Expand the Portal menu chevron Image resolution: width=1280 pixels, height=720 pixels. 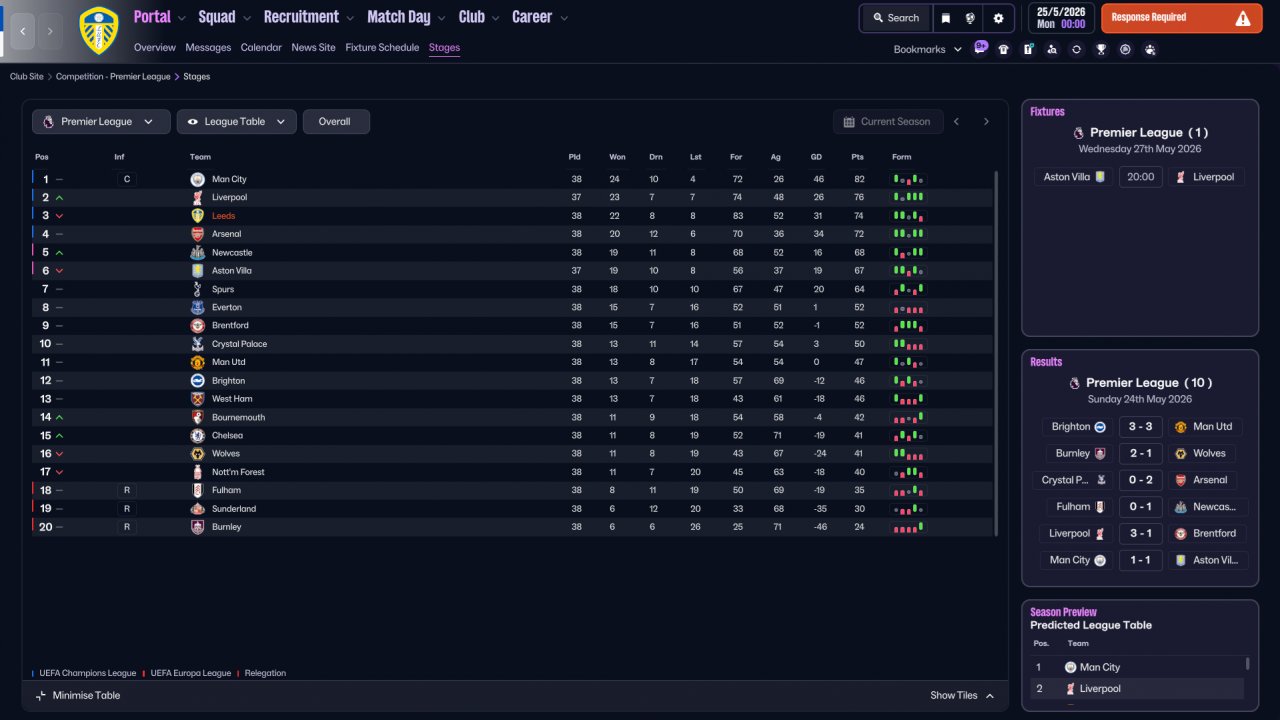pos(181,18)
